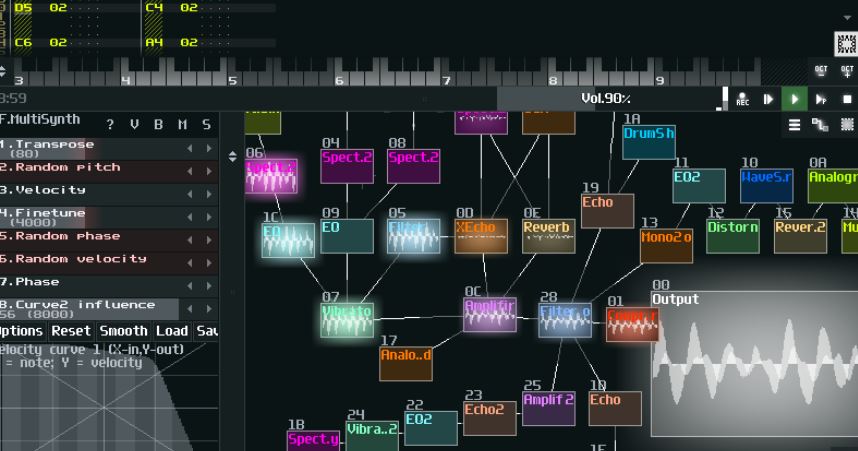This screenshot has width=858, height=451.
Task: Select the Echo2 module 23
Action: click(490, 418)
